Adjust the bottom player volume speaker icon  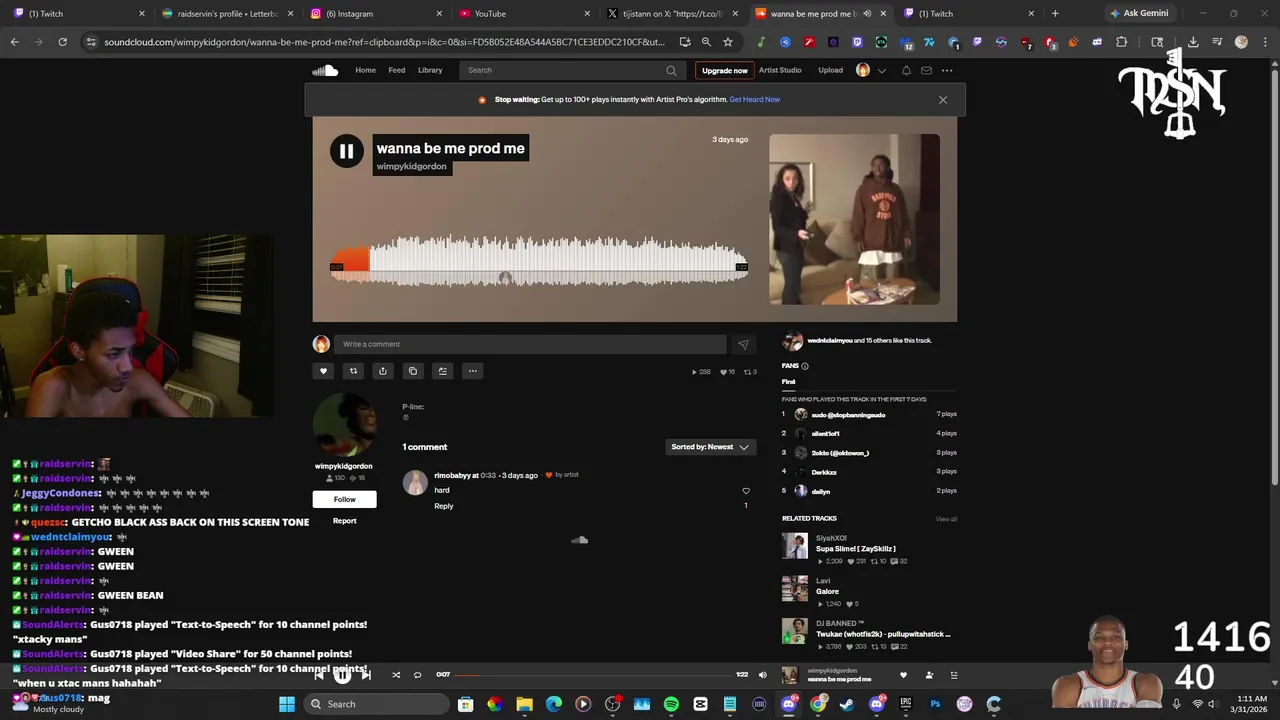763,675
